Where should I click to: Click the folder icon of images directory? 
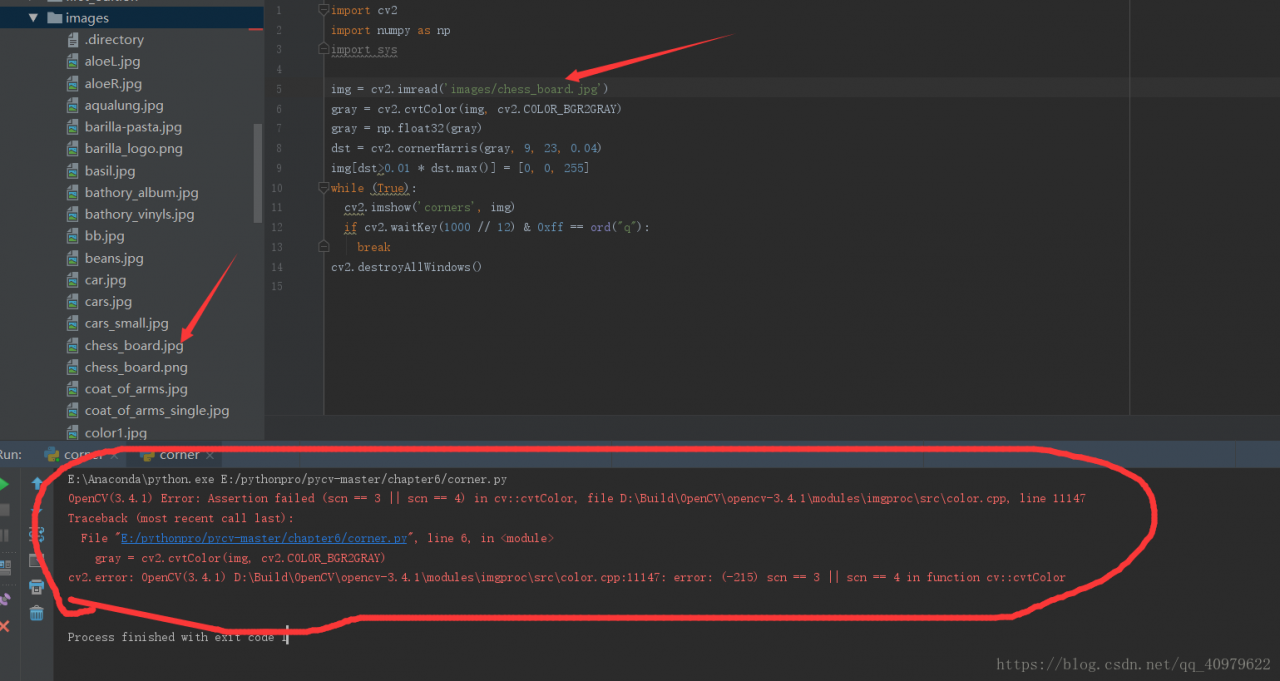54,18
